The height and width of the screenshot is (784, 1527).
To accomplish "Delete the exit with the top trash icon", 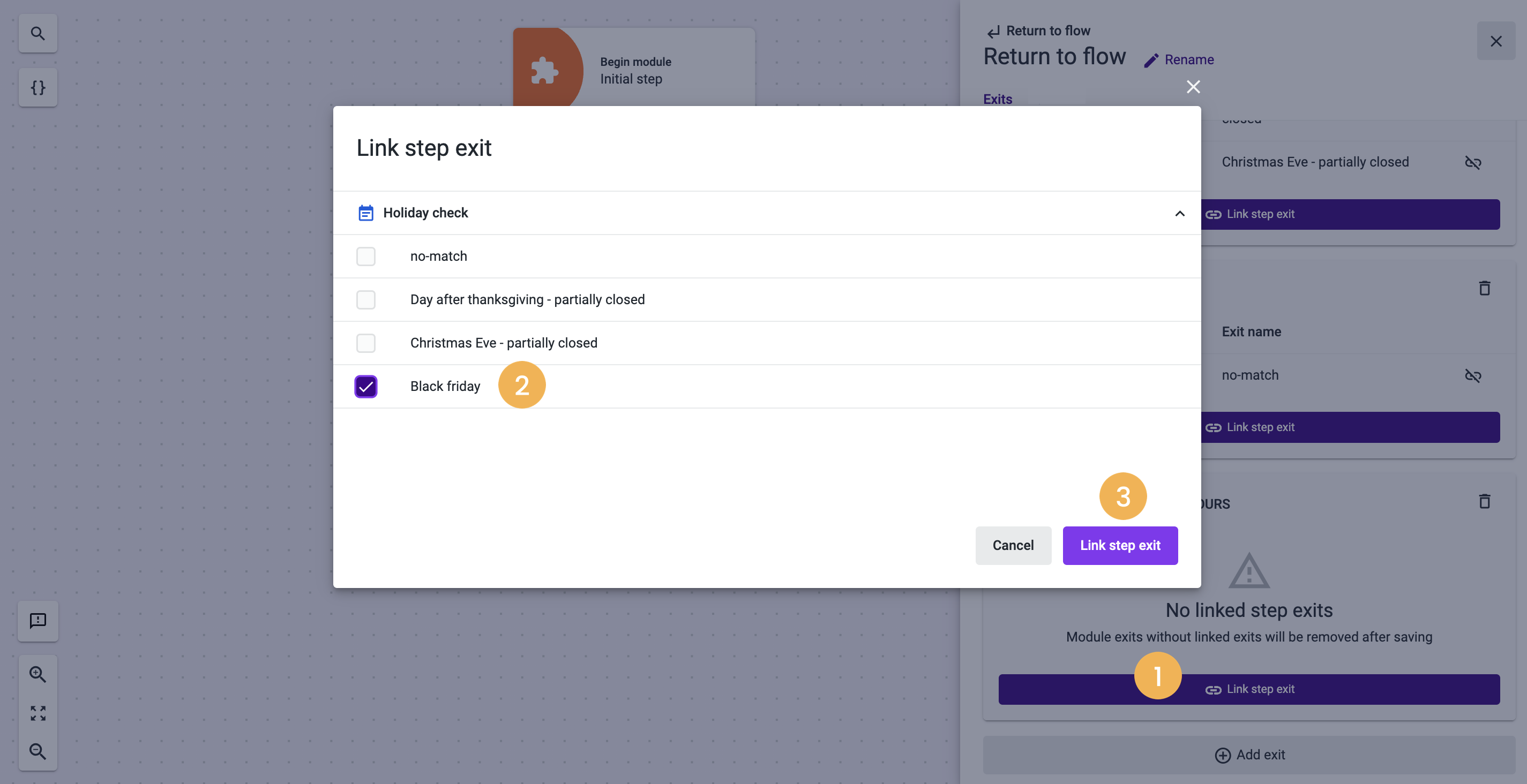I will pyautogui.click(x=1484, y=289).
